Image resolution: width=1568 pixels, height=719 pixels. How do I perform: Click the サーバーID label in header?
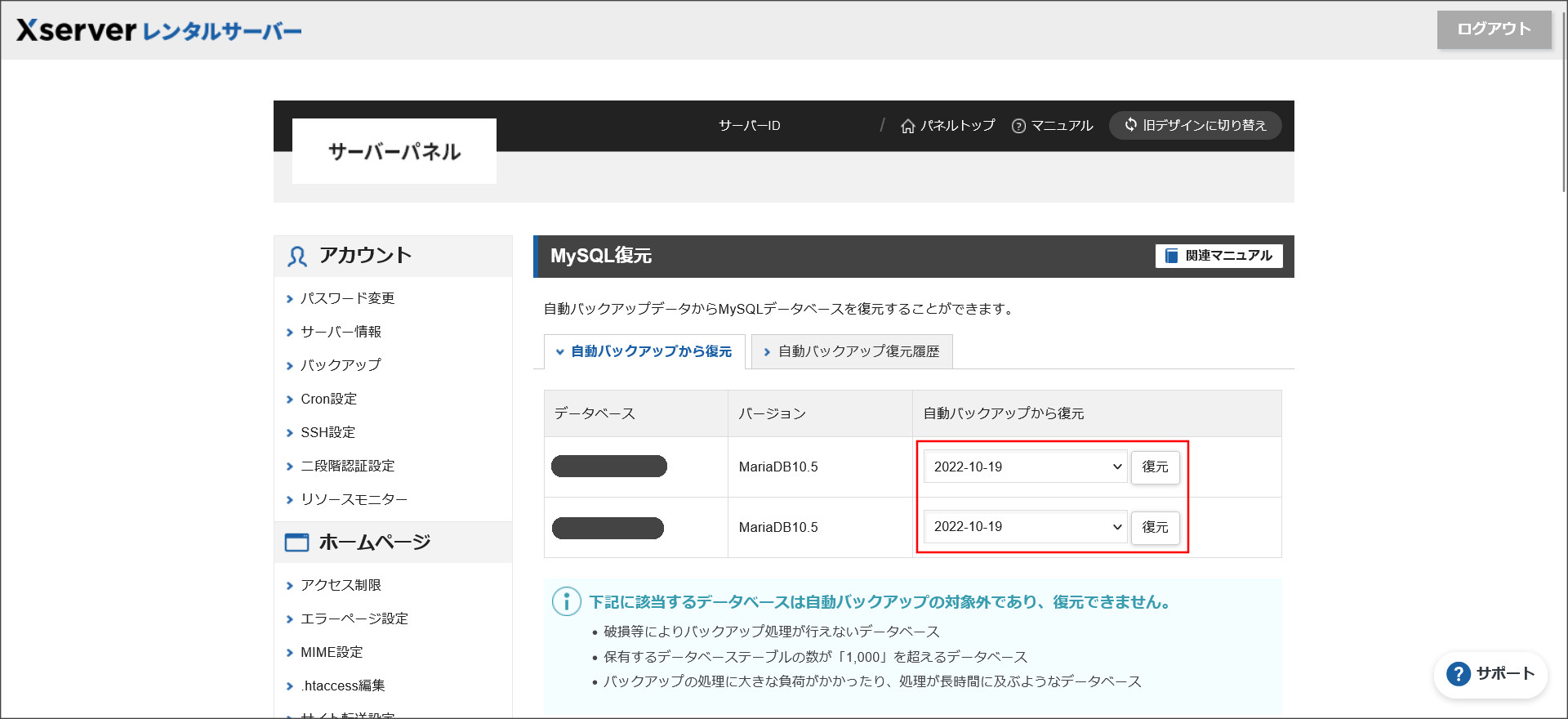pos(750,126)
